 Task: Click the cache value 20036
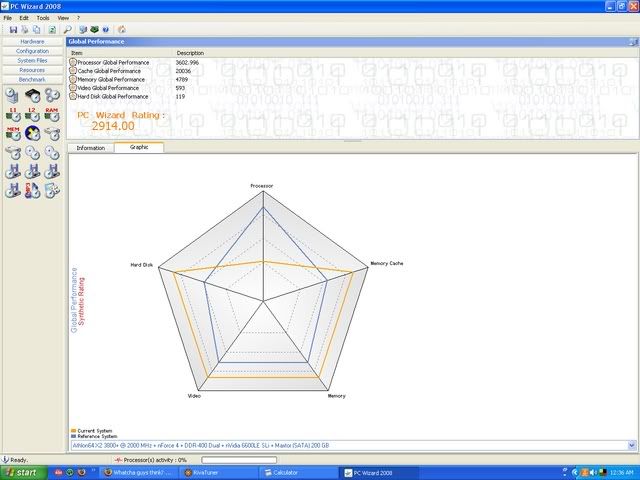(x=183, y=71)
